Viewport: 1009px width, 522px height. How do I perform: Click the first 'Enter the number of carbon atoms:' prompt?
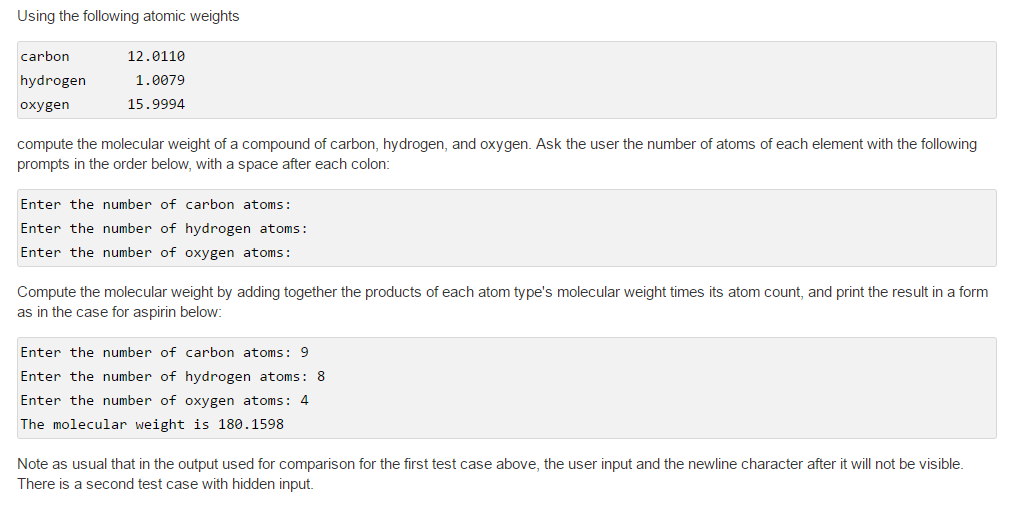click(156, 205)
